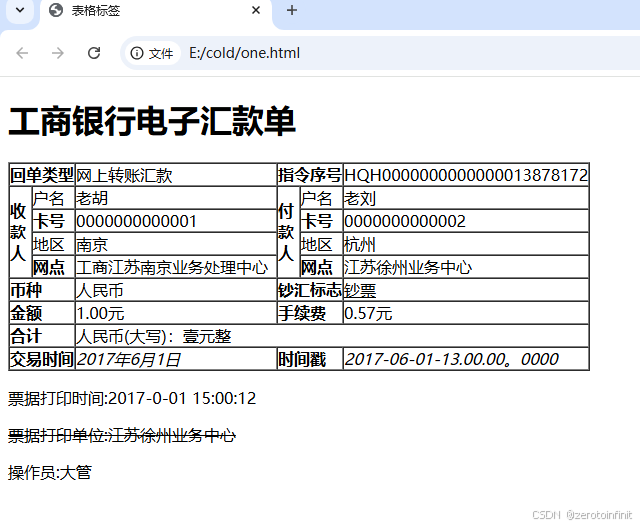Click the 钞汇标志 header cell
The image size is (640, 526).
pos(310,290)
